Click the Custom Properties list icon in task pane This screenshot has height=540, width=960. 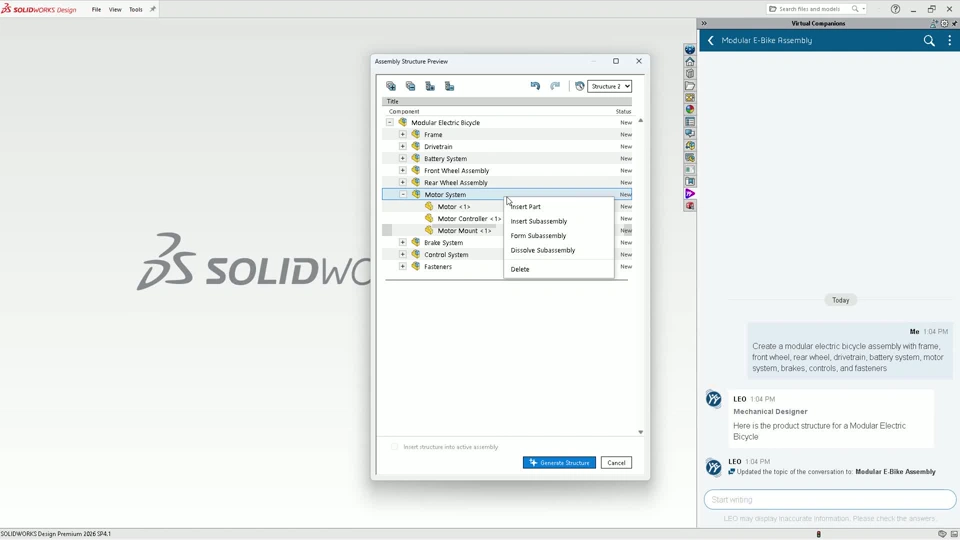pyautogui.click(x=690, y=122)
